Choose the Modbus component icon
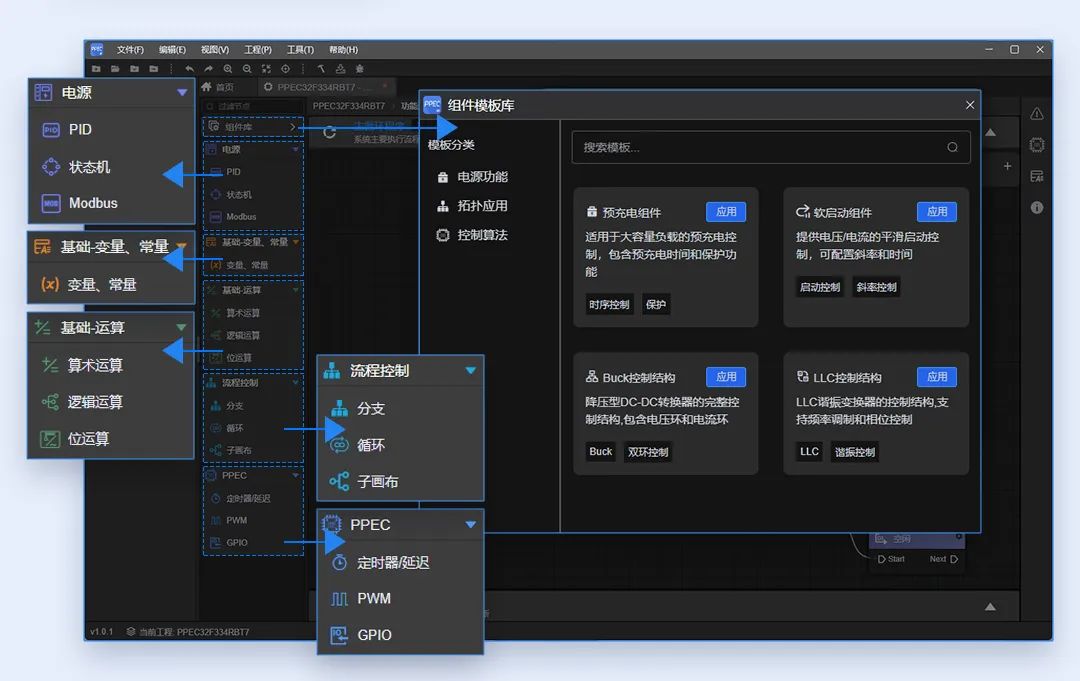 click(51, 203)
